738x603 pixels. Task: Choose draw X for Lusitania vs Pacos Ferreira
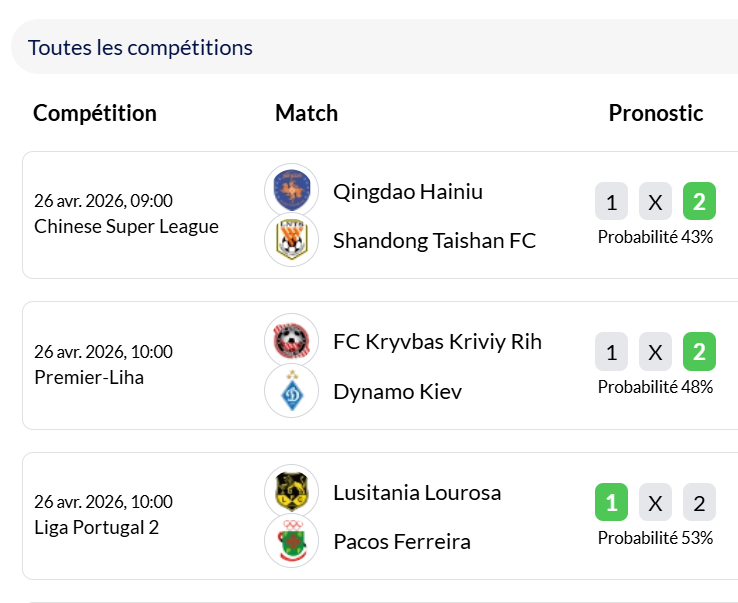(x=655, y=502)
